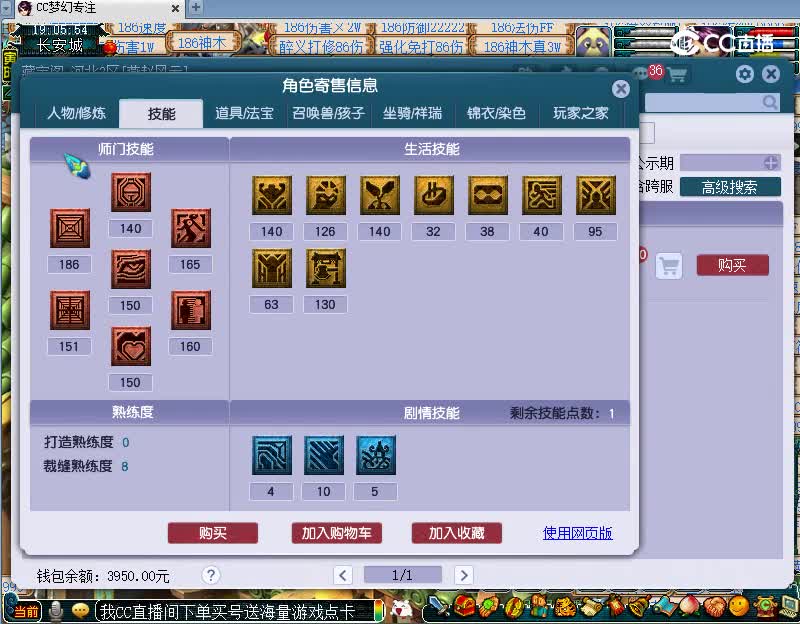Select the life skill icon with level 32
The width and height of the screenshot is (800, 624).
click(x=434, y=195)
